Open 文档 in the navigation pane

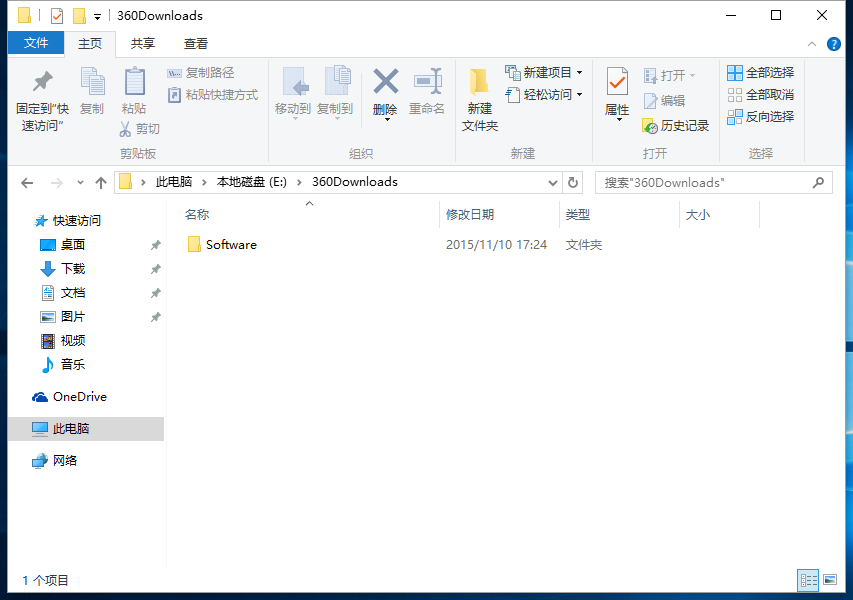(63, 293)
